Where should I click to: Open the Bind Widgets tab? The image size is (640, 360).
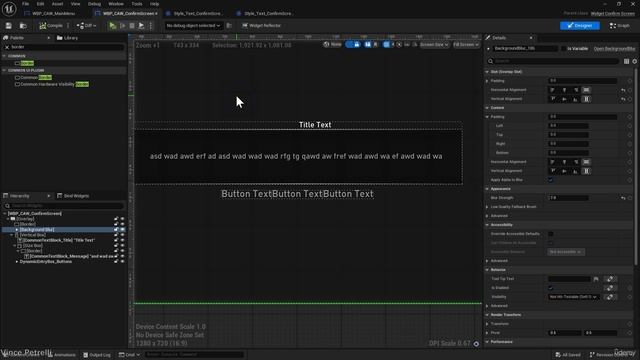click(73, 196)
